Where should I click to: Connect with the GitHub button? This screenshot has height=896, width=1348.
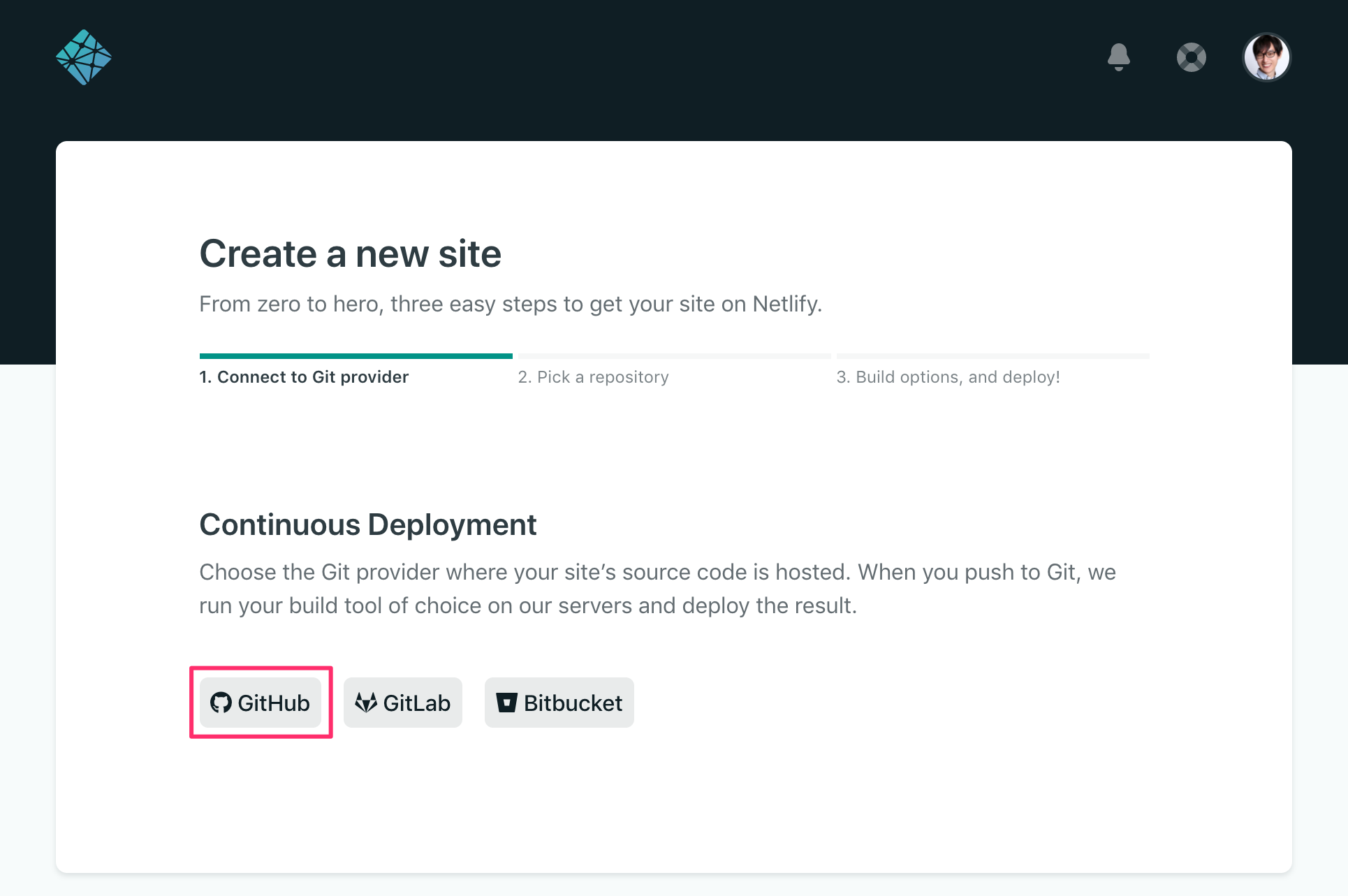tap(261, 703)
